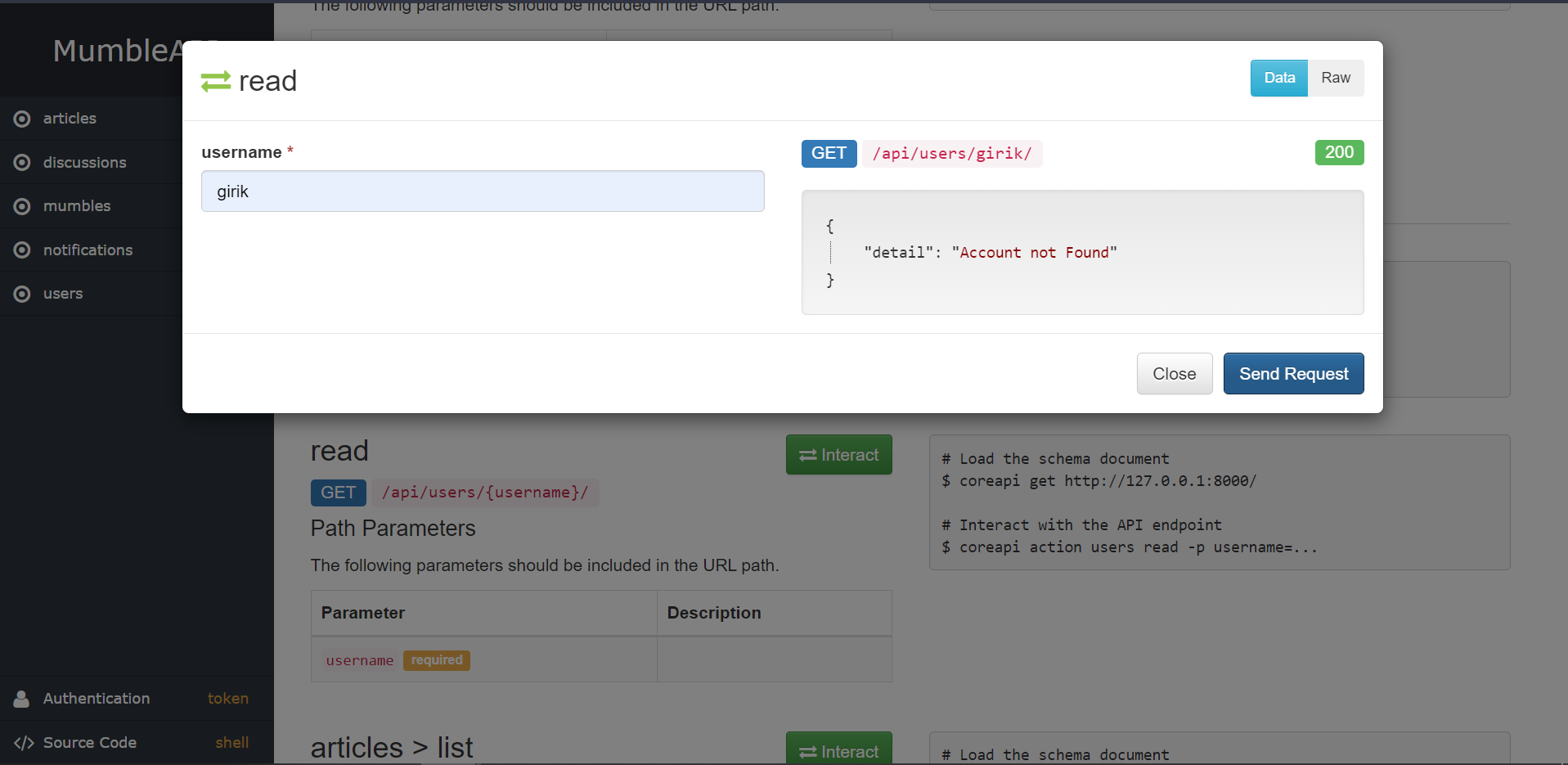Click the MumbleAPI sidebar title
The width and height of the screenshot is (1568, 765).
click(117, 51)
